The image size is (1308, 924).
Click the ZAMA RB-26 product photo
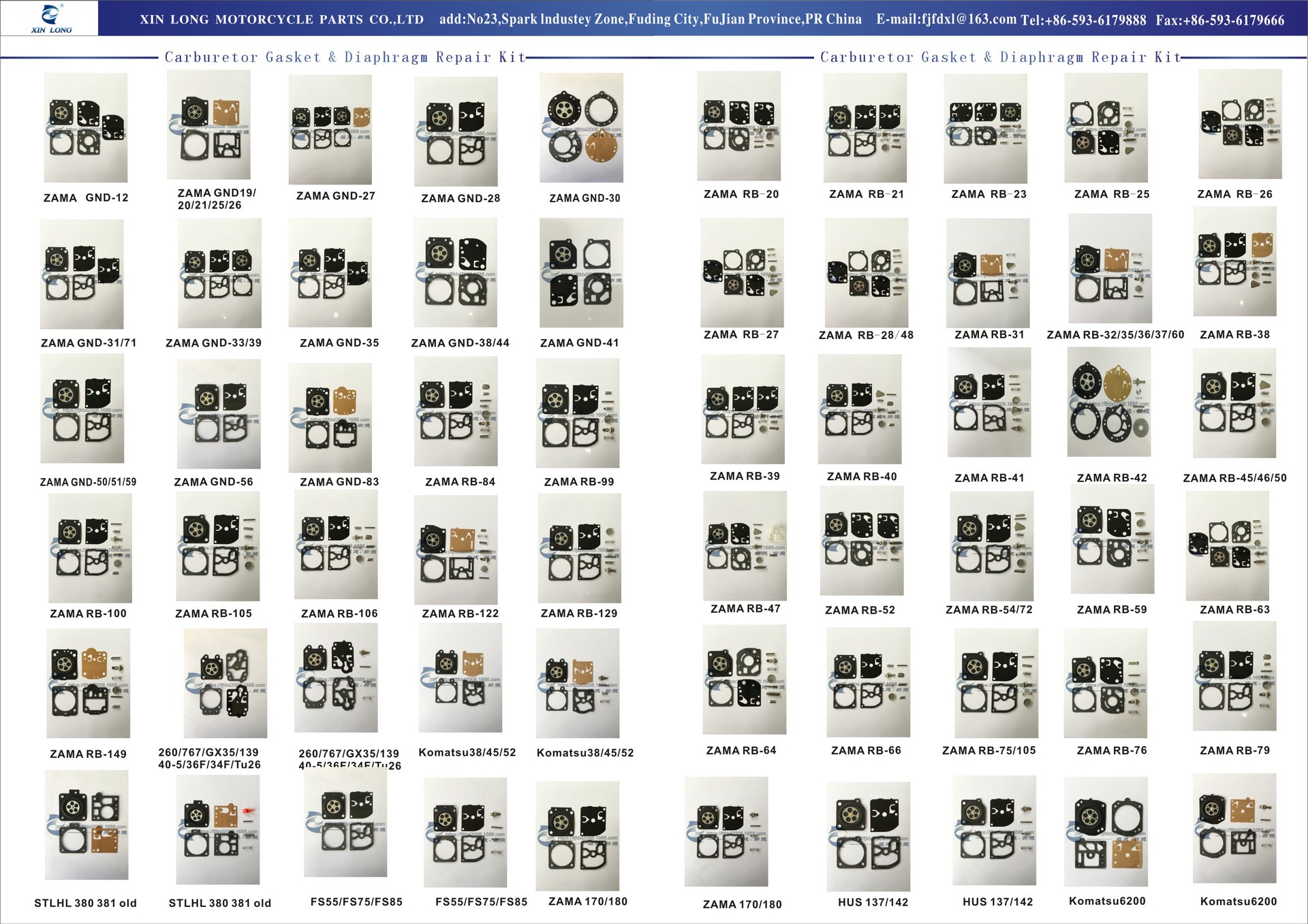(x=1240, y=124)
